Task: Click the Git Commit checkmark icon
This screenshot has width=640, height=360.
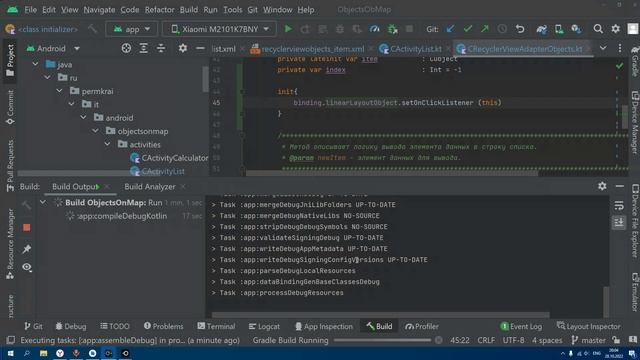Action: (468, 29)
